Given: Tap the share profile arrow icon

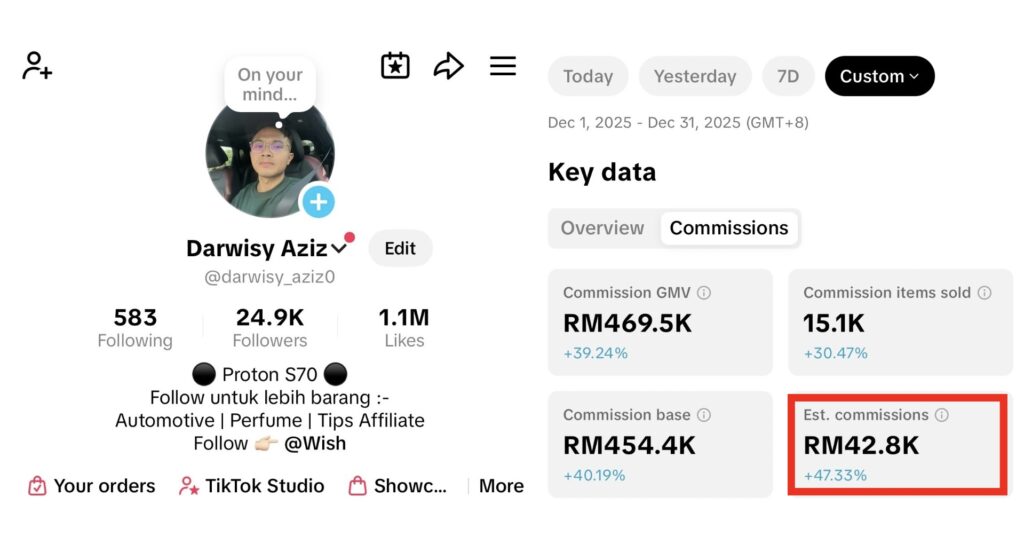Looking at the screenshot, I should coord(449,66).
